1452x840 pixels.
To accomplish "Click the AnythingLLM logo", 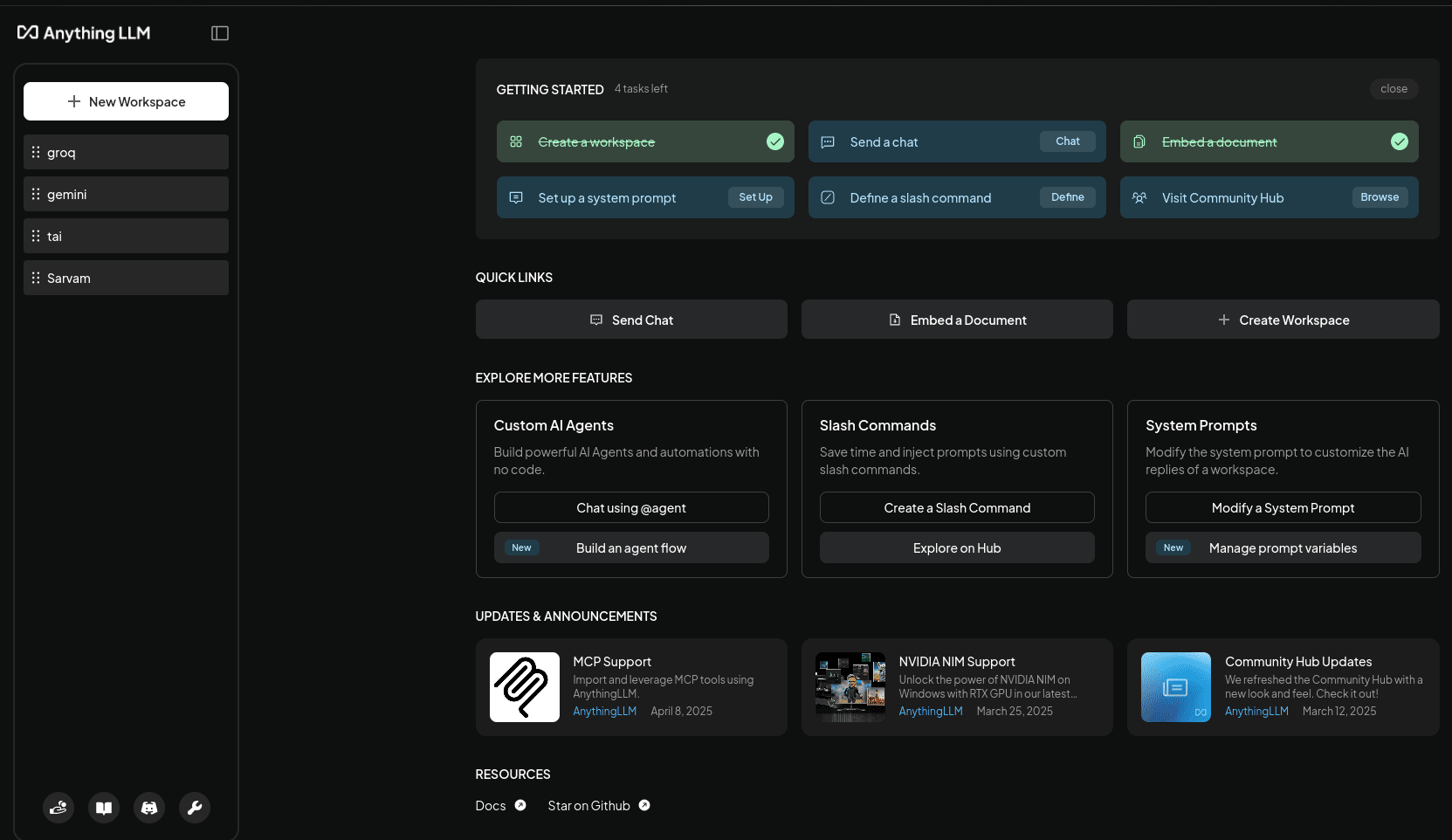I will (84, 33).
